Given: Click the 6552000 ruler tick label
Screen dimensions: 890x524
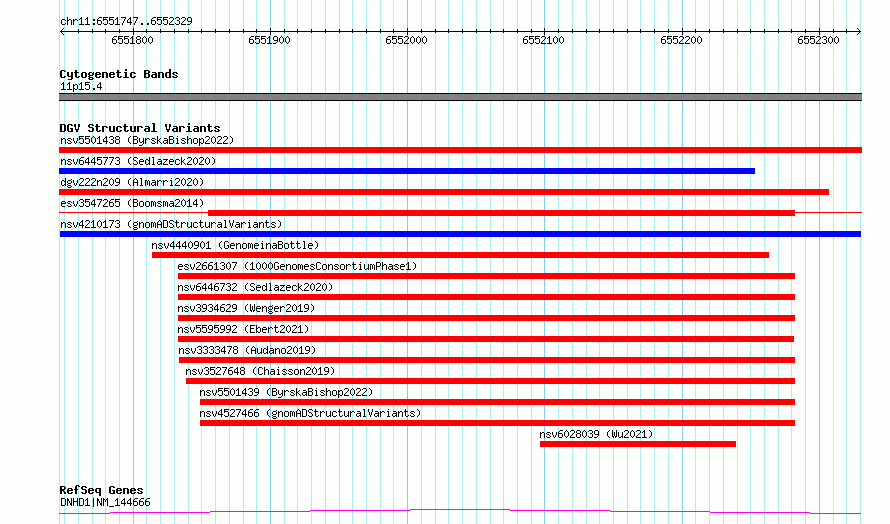Looking at the screenshot, I should pyautogui.click(x=406, y=40).
